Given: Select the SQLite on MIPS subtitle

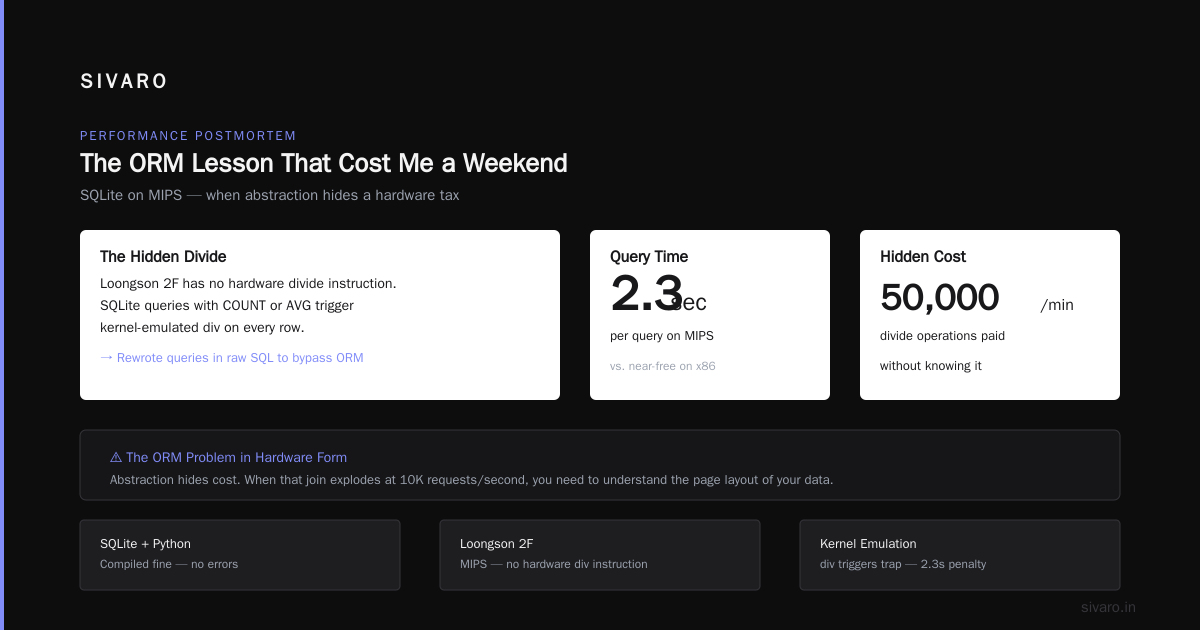Looking at the screenshot, I should pyautogui.click(x=270, y=195).
